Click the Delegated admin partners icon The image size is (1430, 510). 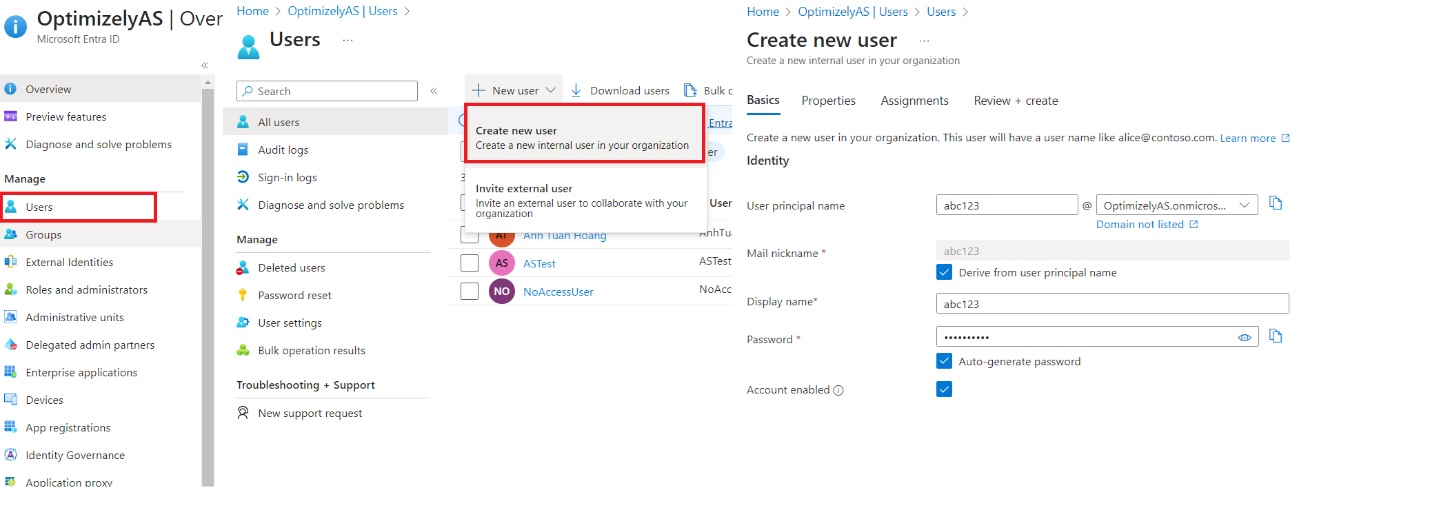(x=11, y=345)
